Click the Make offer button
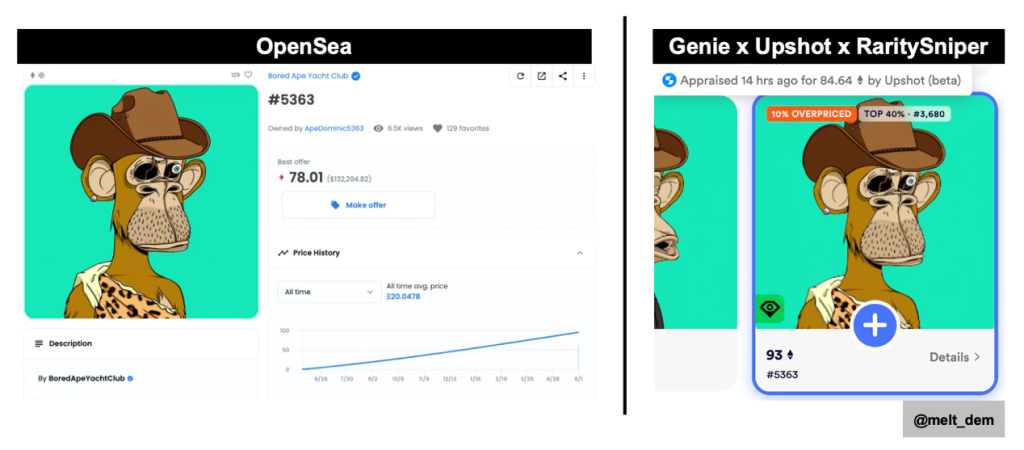 coord(358,205)
